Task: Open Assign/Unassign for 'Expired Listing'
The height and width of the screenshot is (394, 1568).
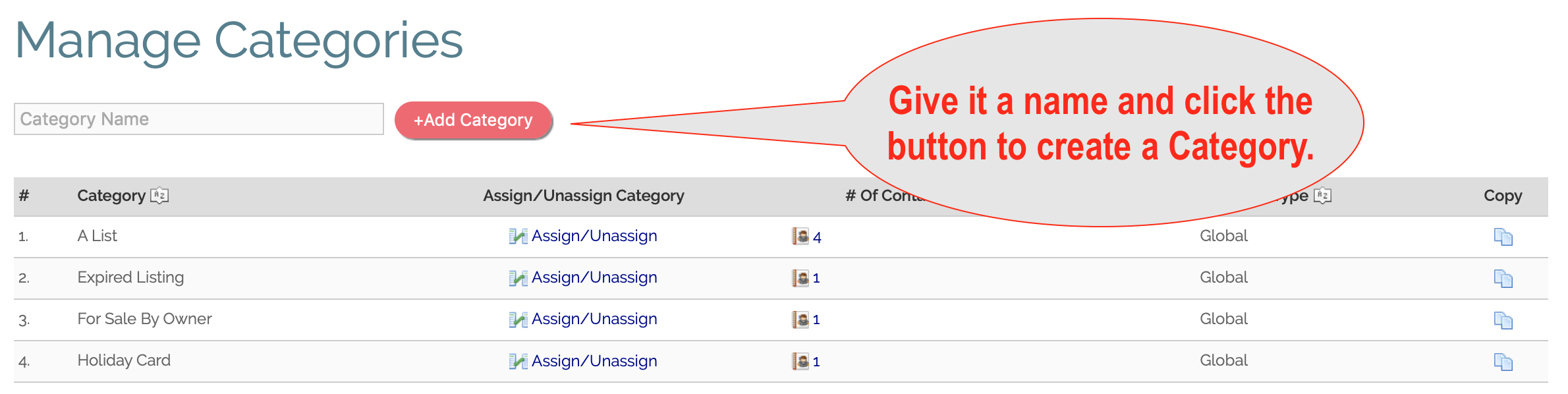Action: (595, 277)
